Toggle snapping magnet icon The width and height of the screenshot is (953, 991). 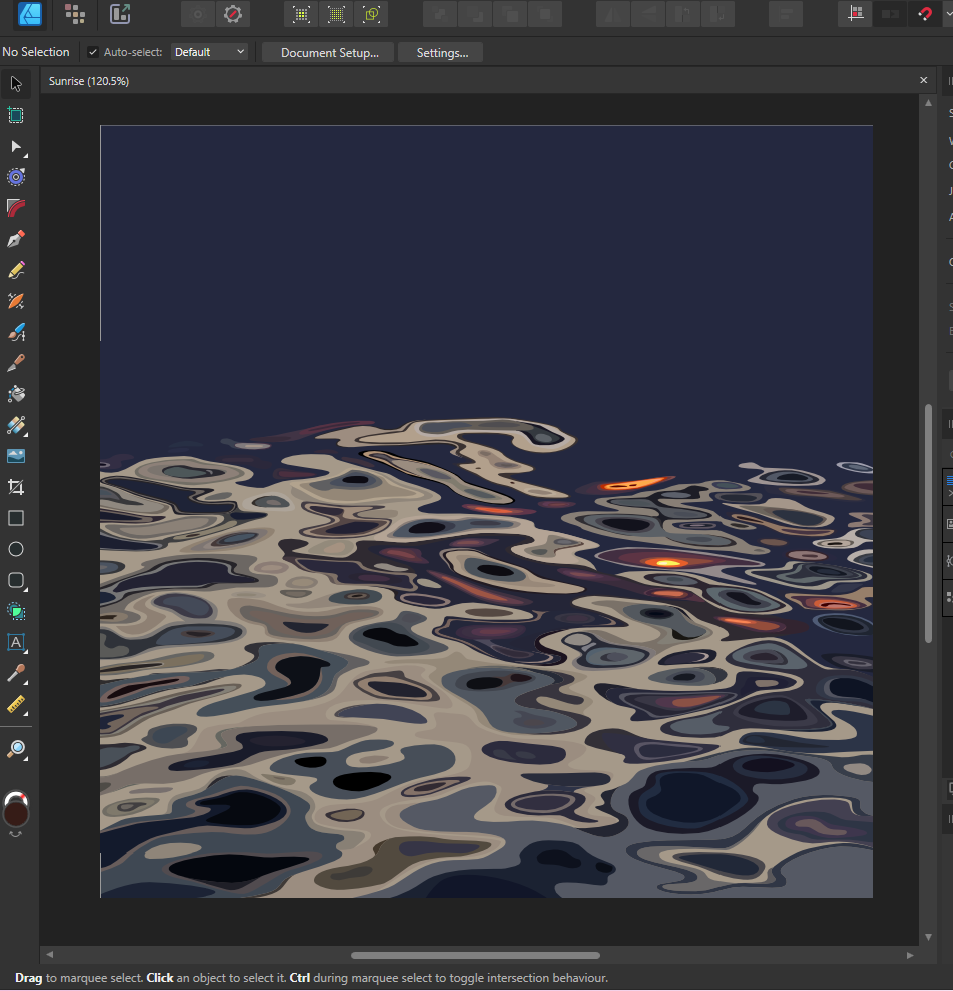coord(926,14)
